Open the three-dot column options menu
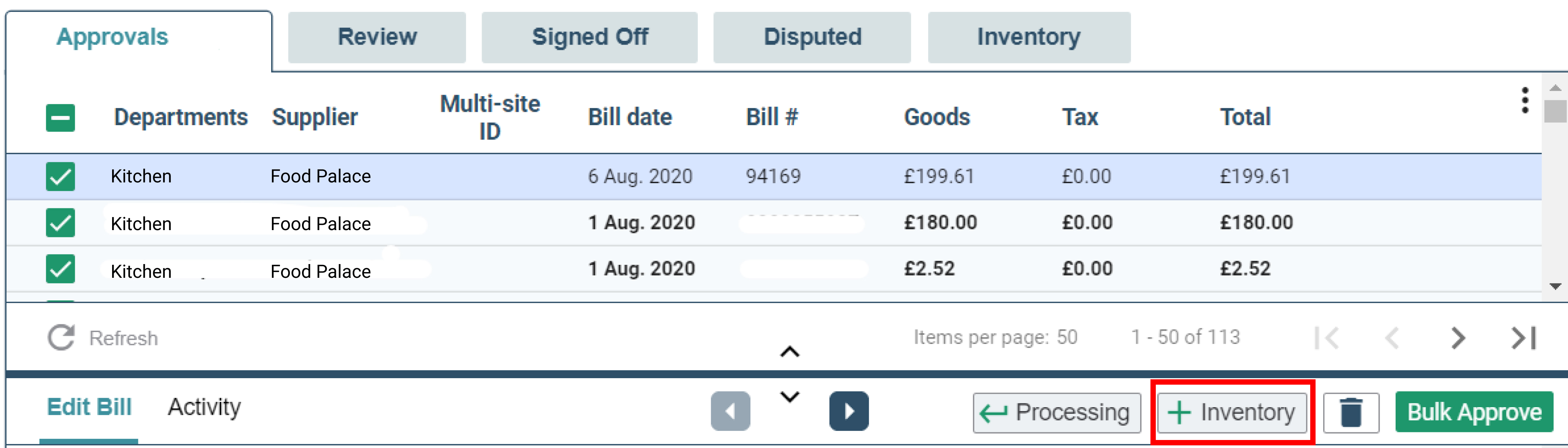1568x448 pixels. (1525, 100)
